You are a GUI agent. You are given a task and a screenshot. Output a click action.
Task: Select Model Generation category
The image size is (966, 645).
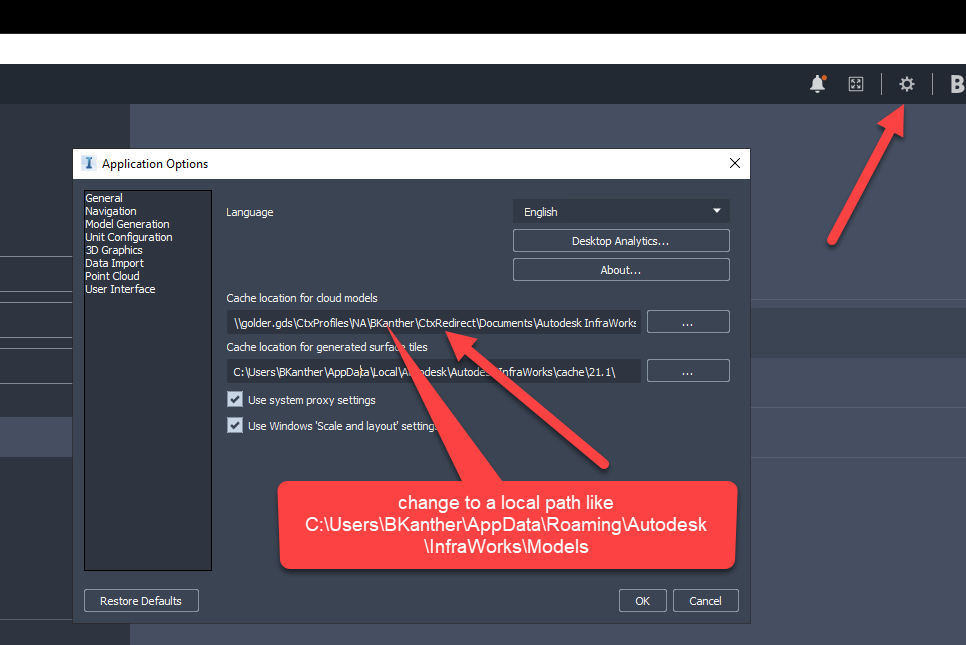point(127,224)
